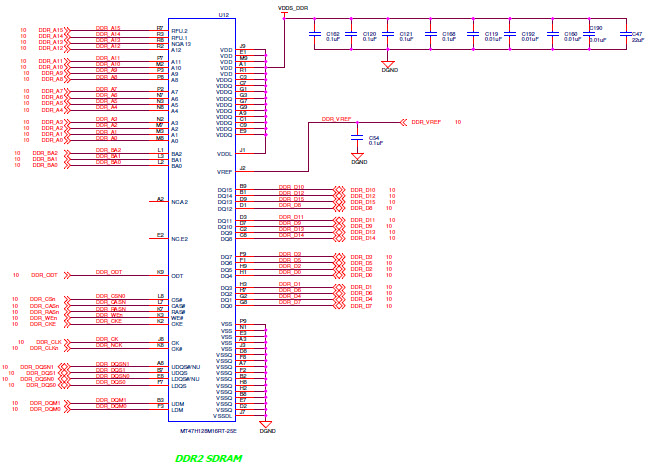Click the NC.A2 no-connect pin
This screenshot has width=650, height=464.
[x=159, y=202]
